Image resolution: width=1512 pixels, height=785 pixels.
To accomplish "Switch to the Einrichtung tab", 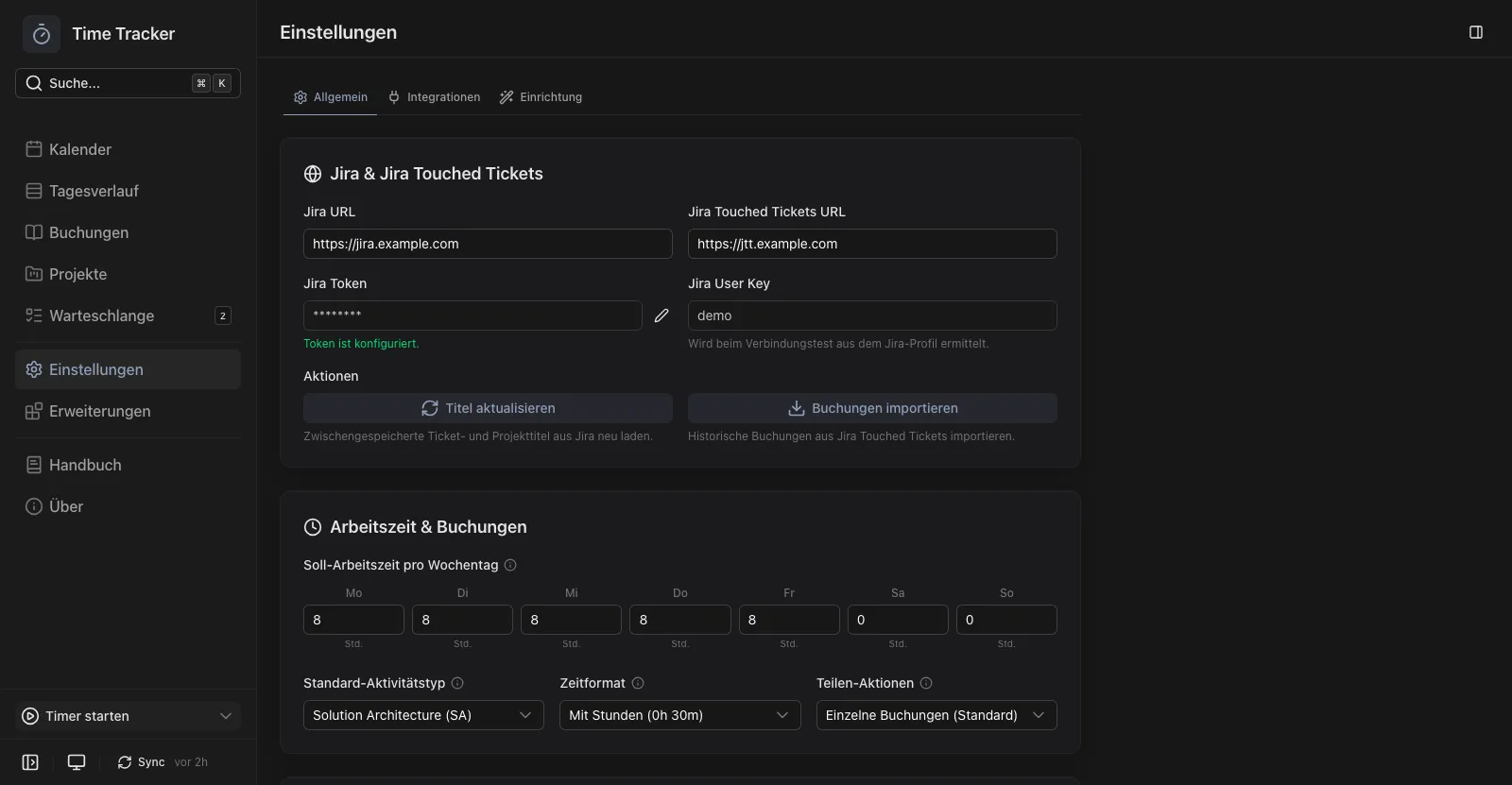I will click(x=541, y=97).
